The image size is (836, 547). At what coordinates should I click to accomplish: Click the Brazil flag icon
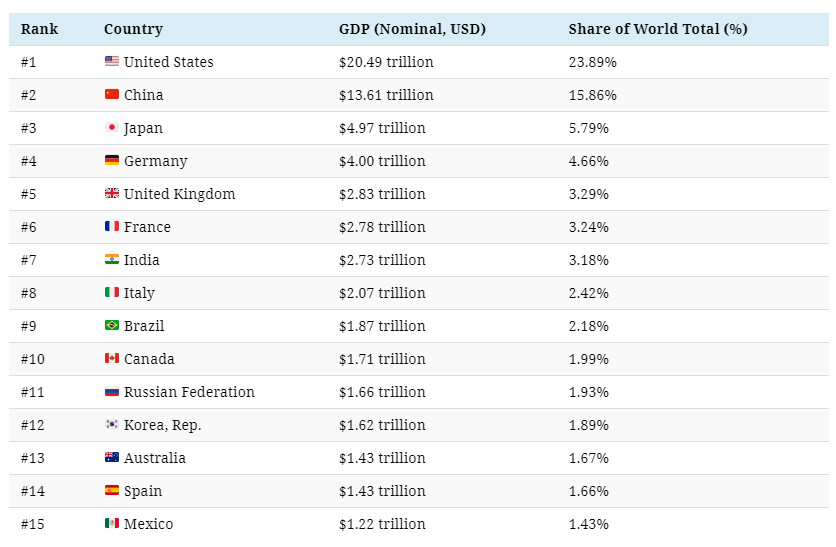pyautogui.click(x=112, y=326)
